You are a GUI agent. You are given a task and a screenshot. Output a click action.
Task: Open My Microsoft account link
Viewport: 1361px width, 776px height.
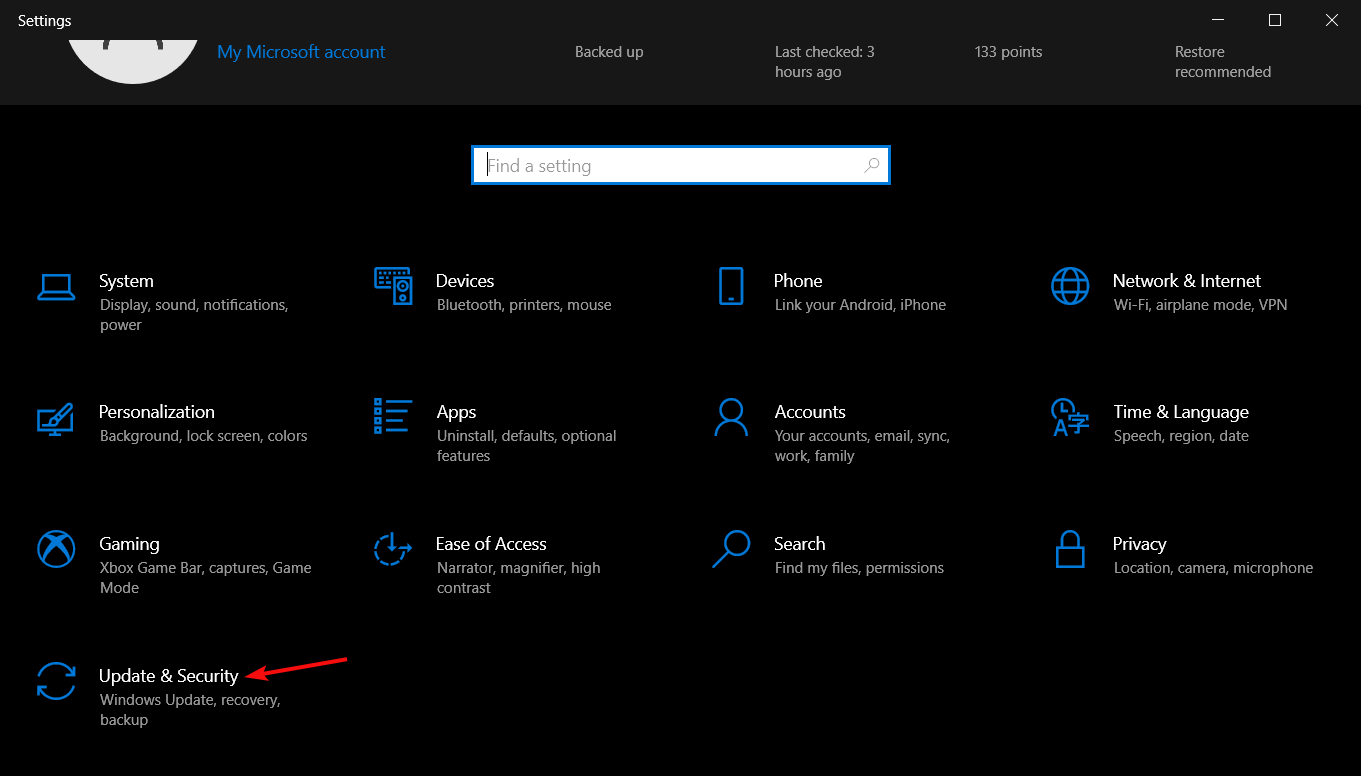click(301, 51)
